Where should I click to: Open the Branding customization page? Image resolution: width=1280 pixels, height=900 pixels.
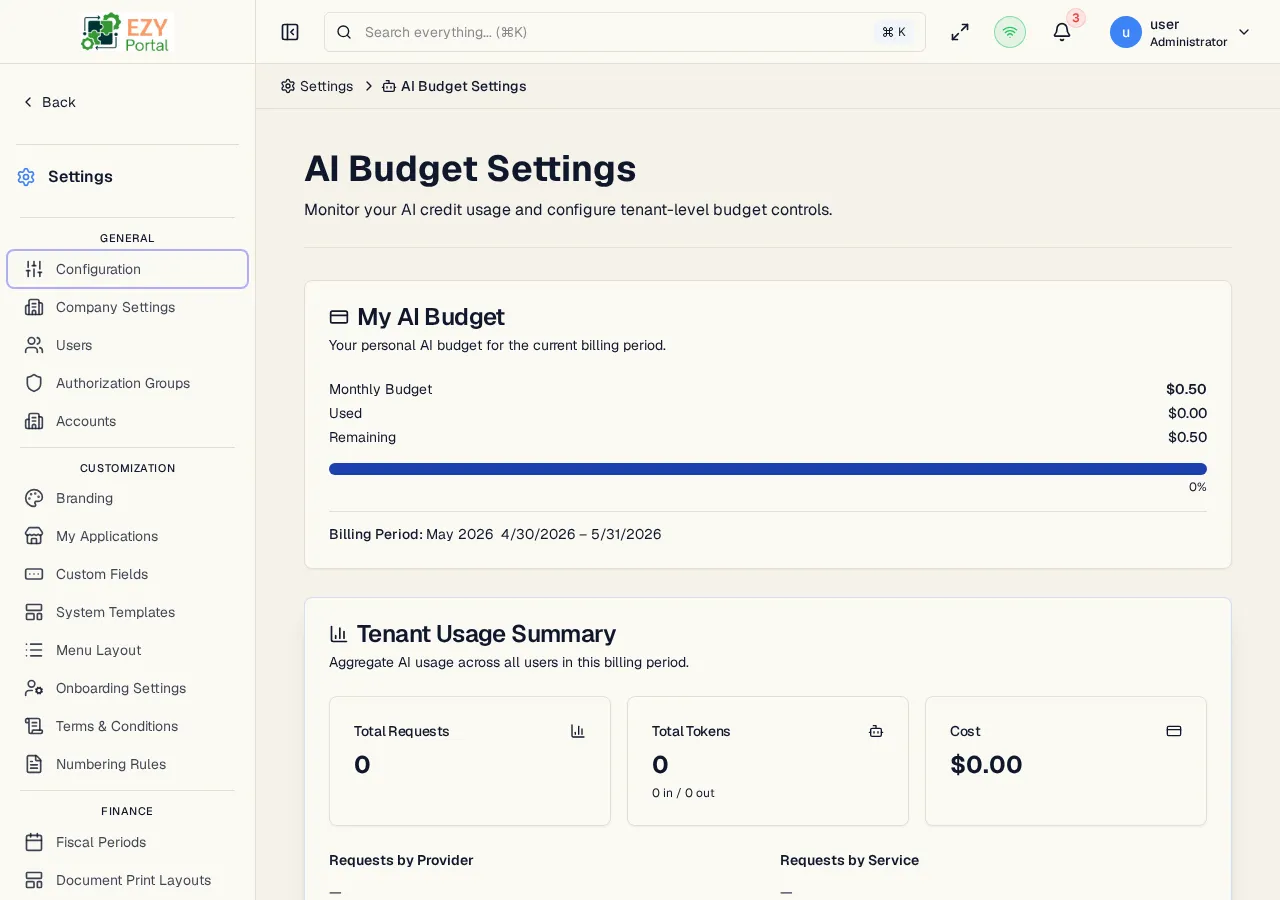tap(127, 498)
